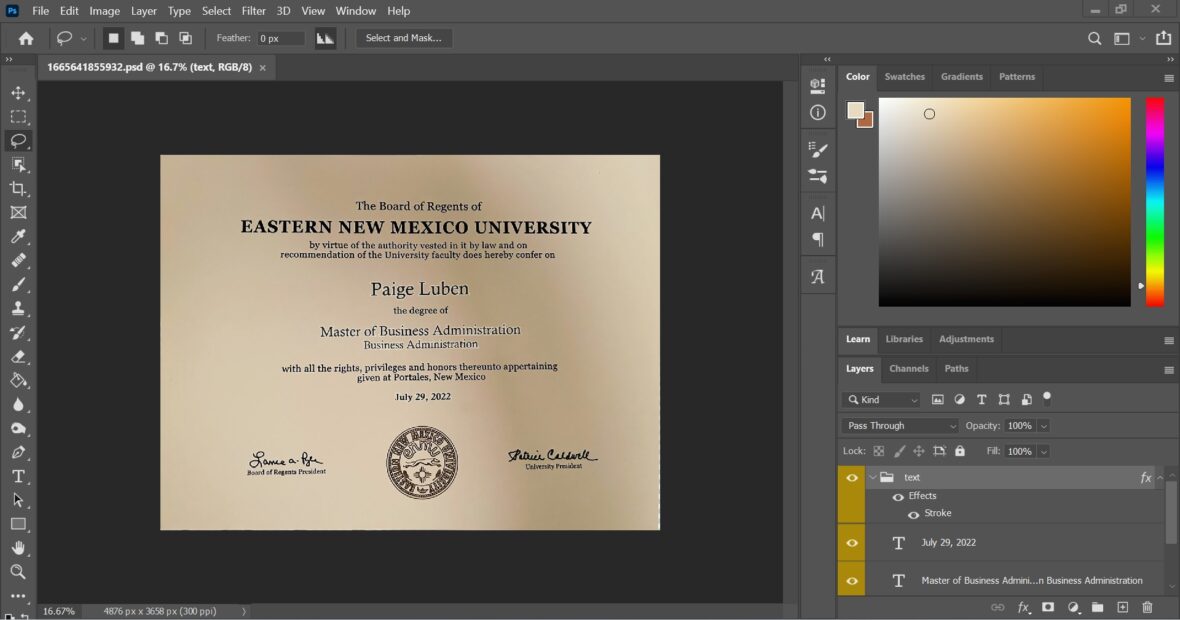Toggle Stroke effect visibility
The height and width of the screenshot is (620, 1180).
913,515
